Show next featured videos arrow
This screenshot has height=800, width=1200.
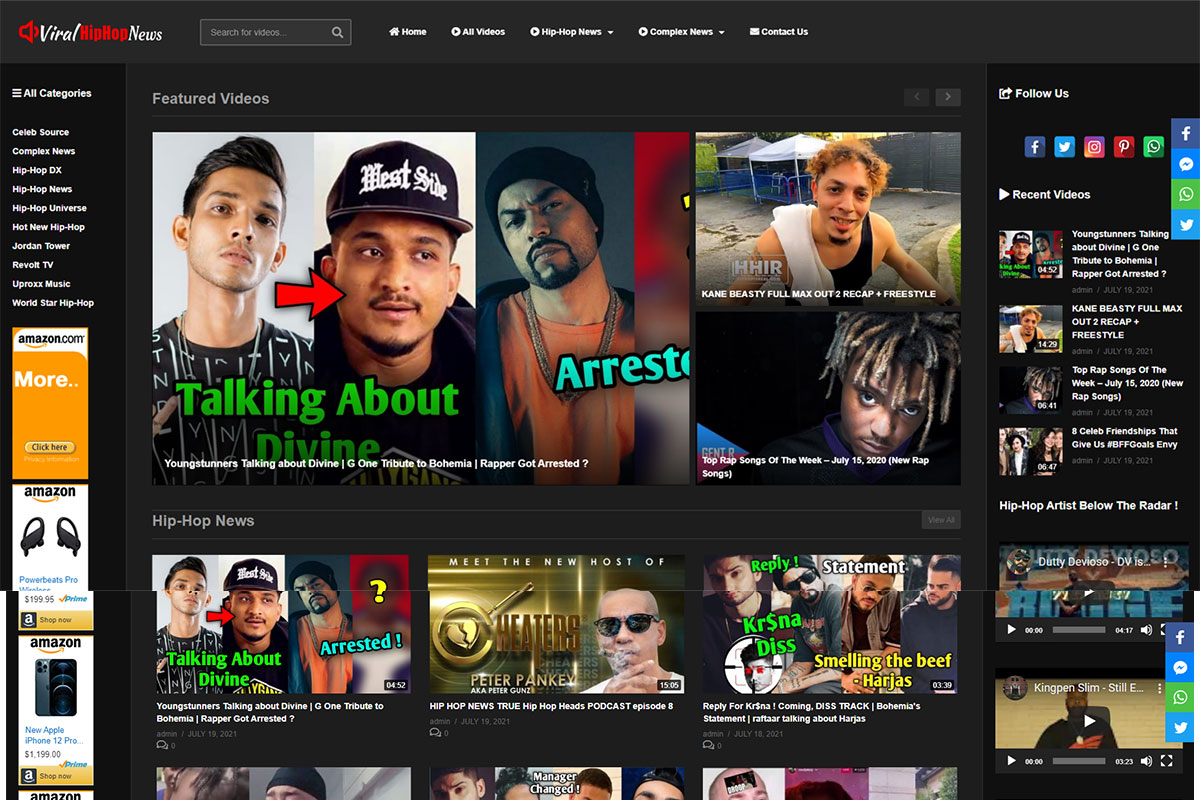(948, 97)
